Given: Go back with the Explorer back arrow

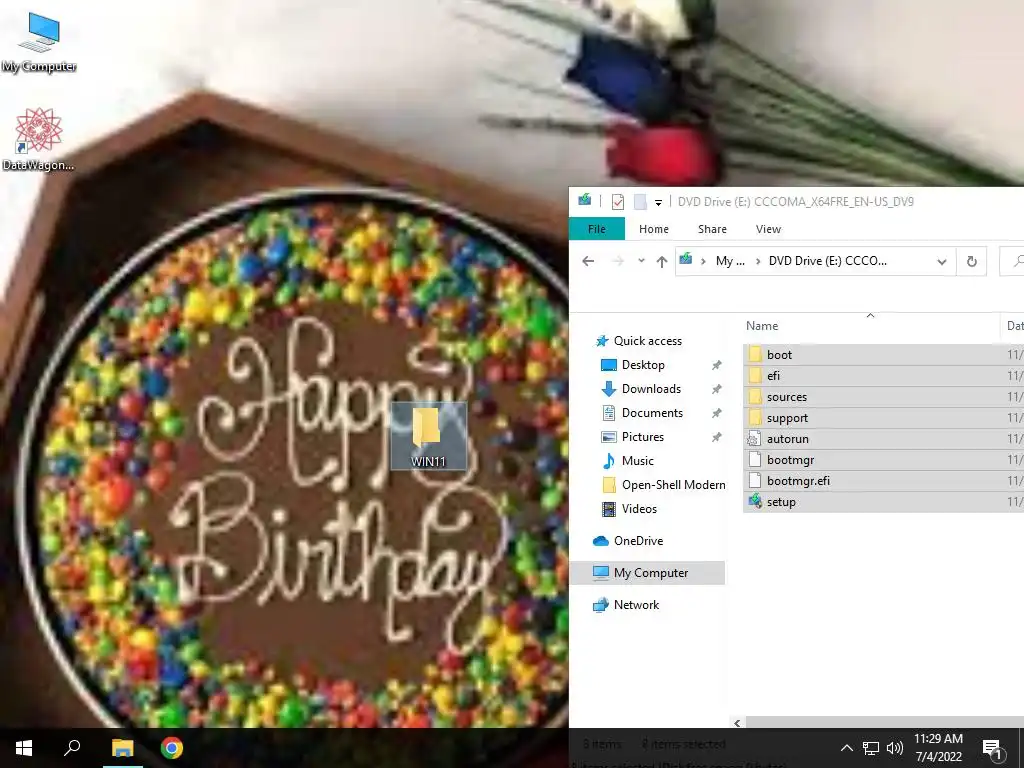Looking at the screenshot, I should (588, 261).
